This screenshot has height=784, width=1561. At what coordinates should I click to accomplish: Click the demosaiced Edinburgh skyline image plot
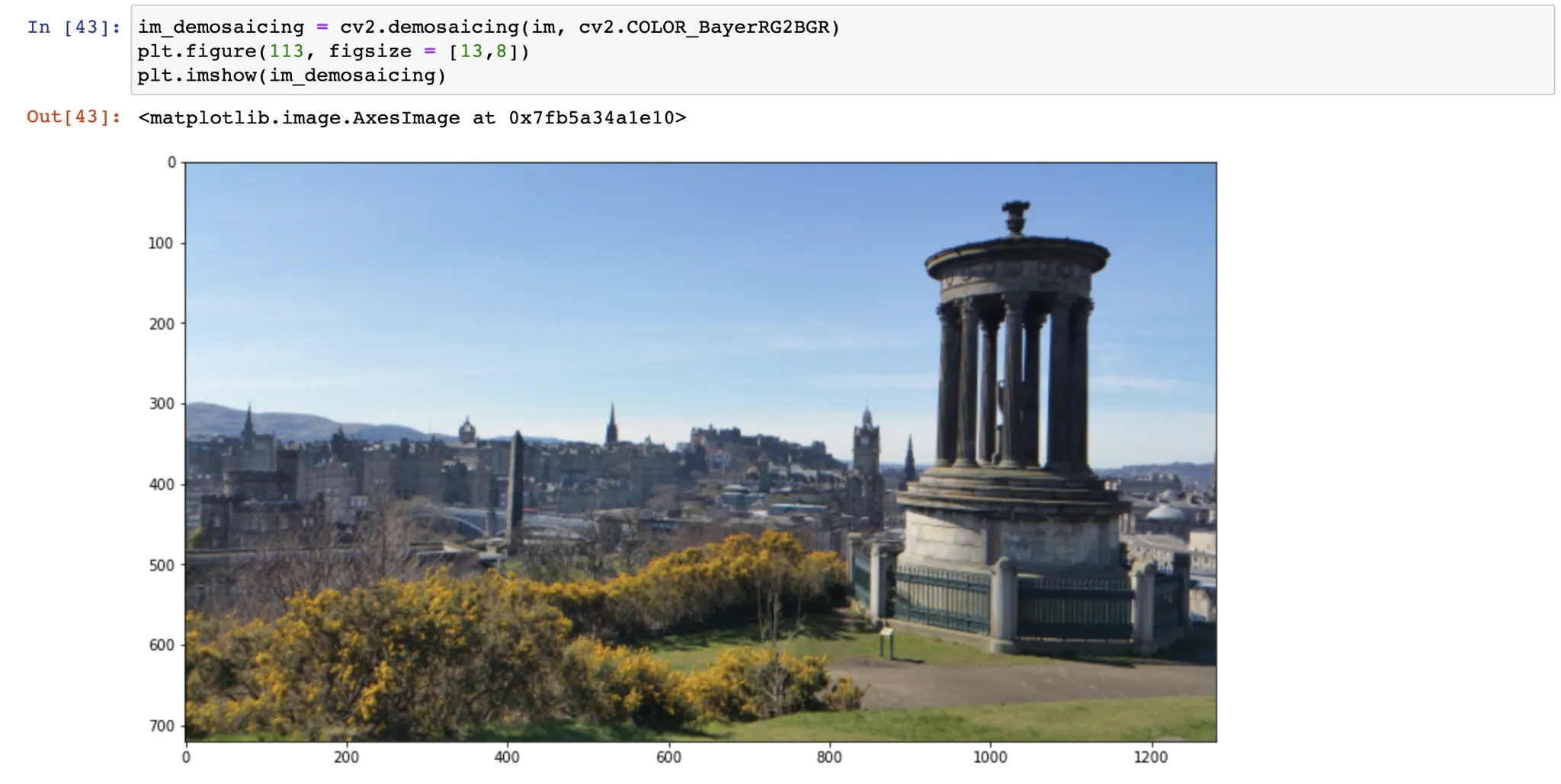700,451
